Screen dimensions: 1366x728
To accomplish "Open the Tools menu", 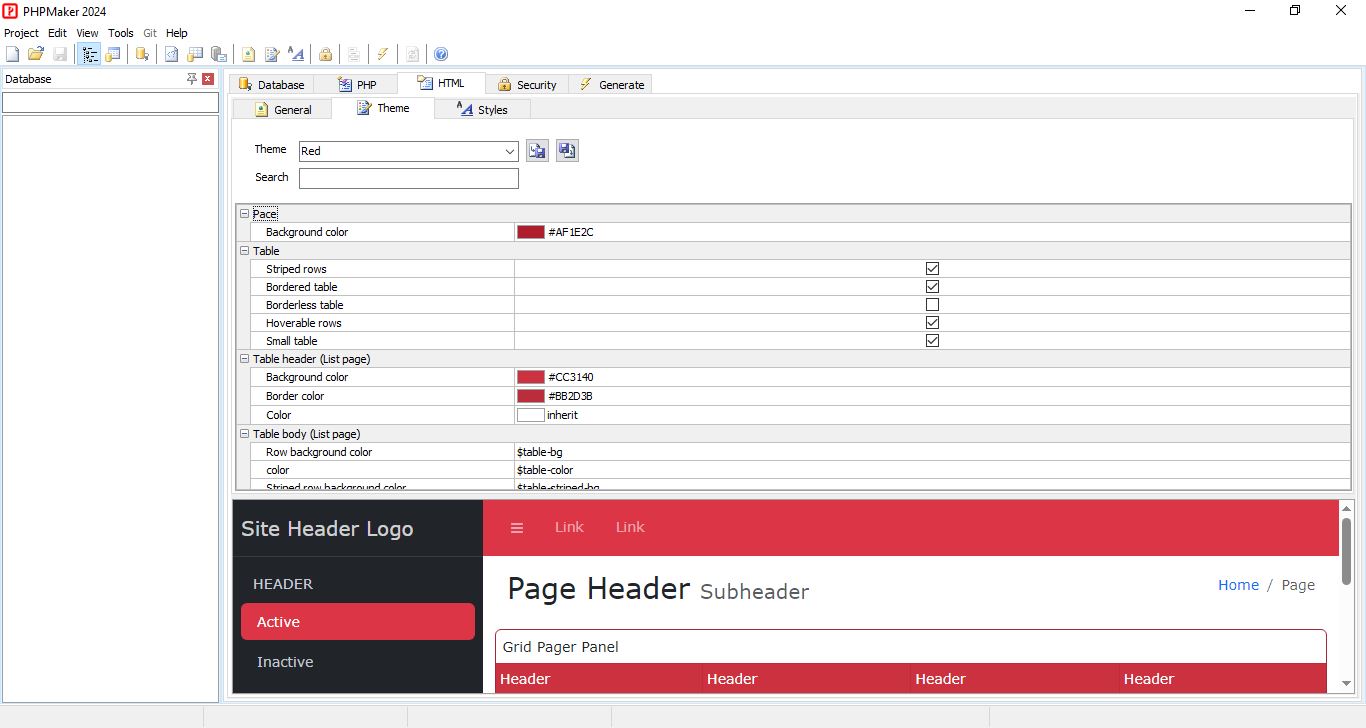I will 120,33.
